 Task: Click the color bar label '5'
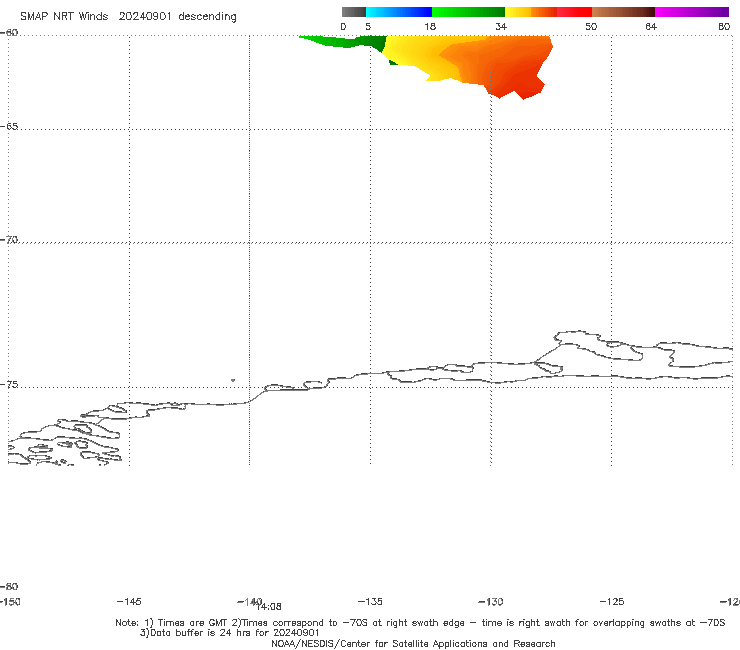368,26
